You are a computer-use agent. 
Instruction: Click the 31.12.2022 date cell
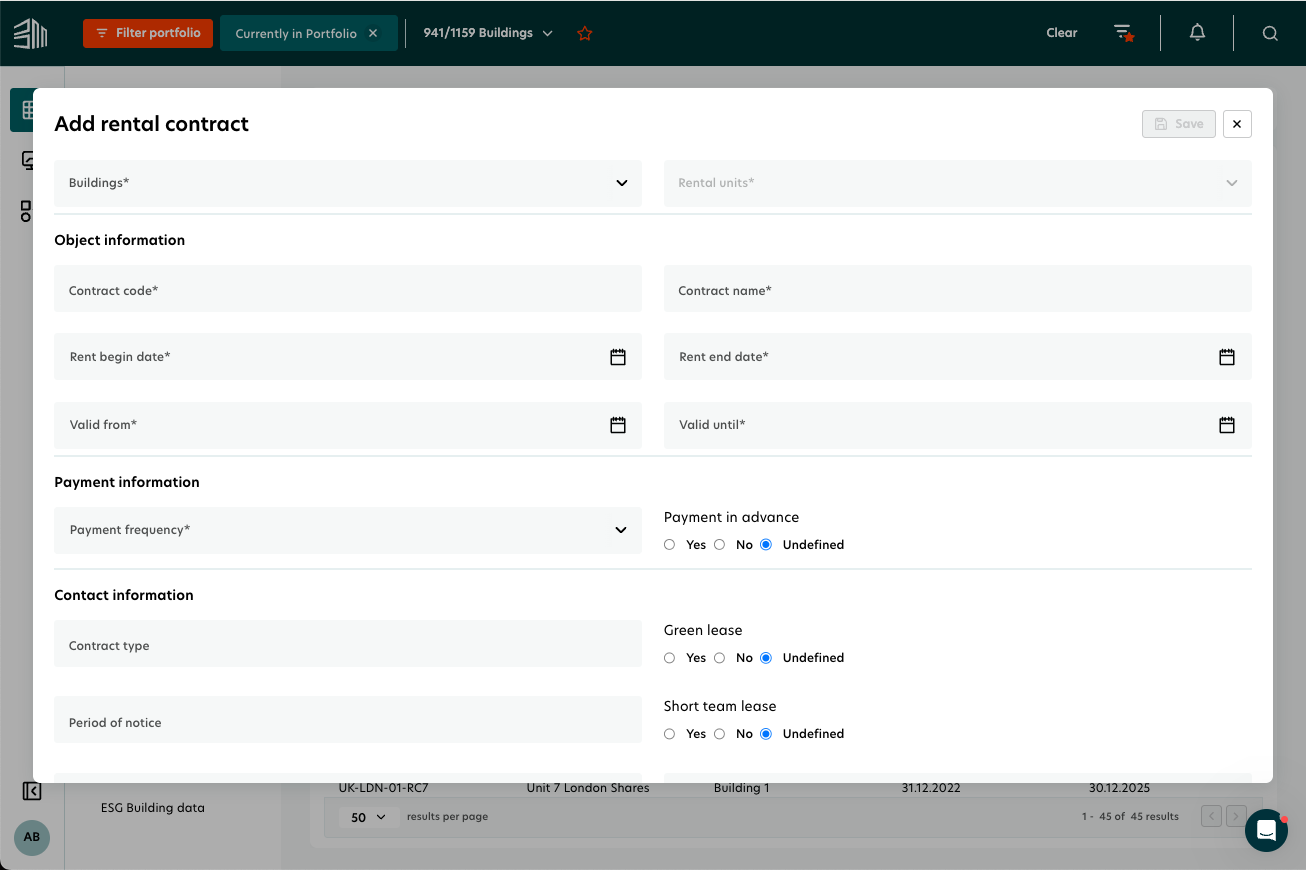pyautogui.click(x=931, y=789)
